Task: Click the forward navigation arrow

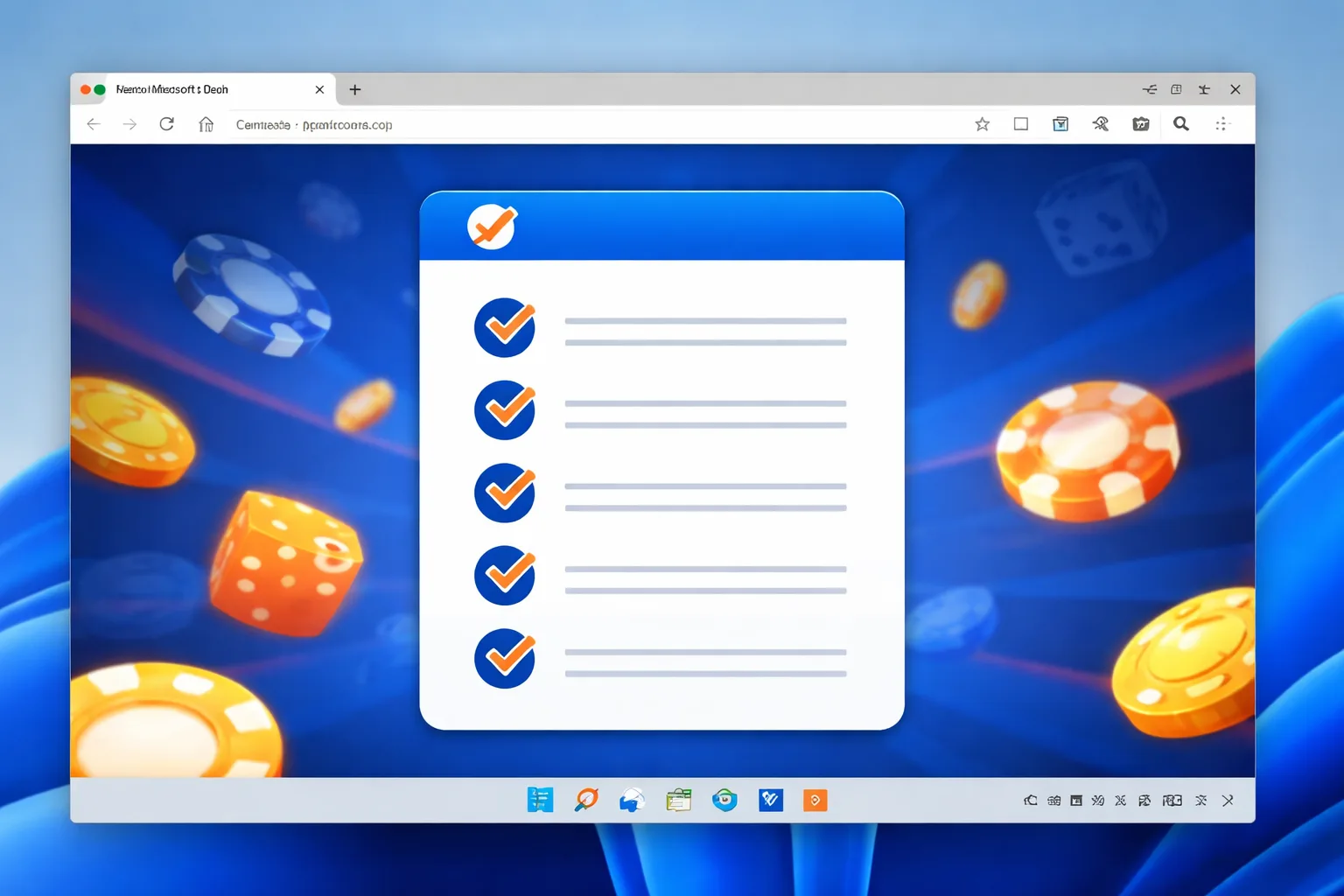Action: [x=129, y=124]
